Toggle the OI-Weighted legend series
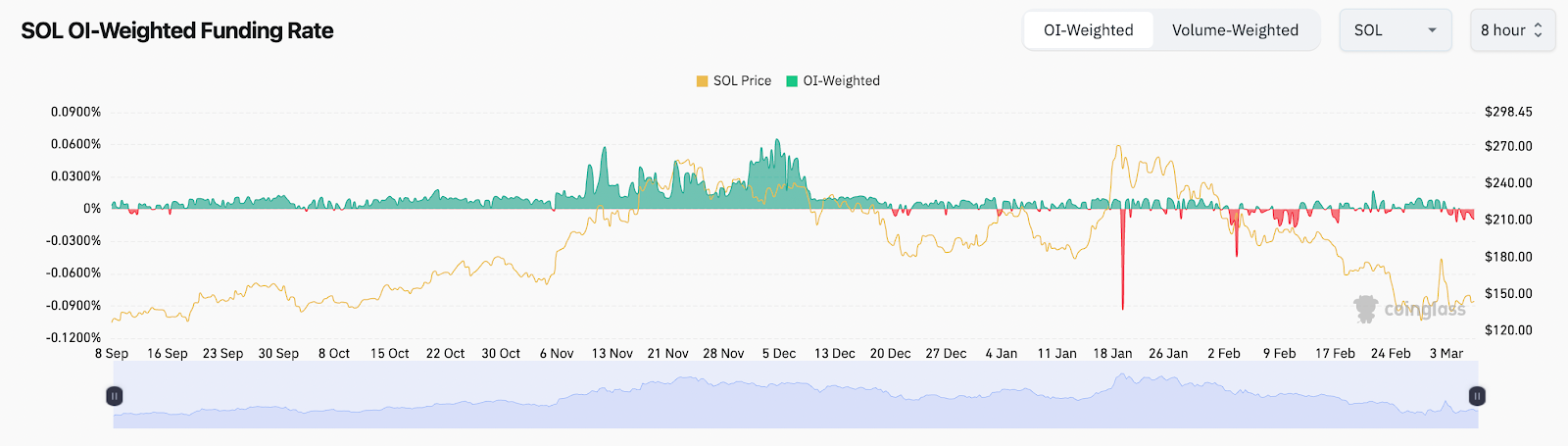 [841, 81]
